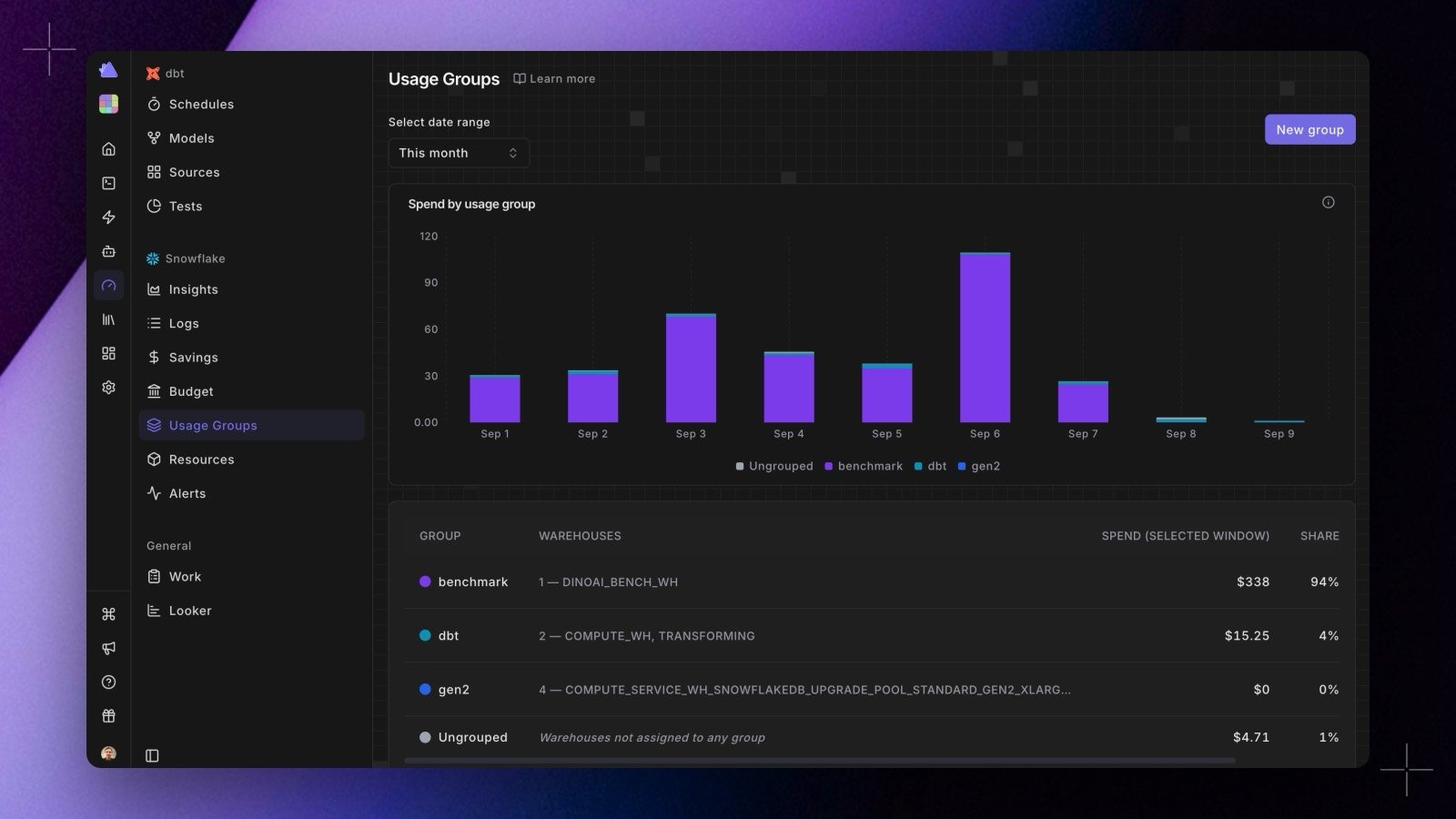Viewport: 1456px width, 819px height.
Task: Open settings gear icon in rail
Action: 108,388
